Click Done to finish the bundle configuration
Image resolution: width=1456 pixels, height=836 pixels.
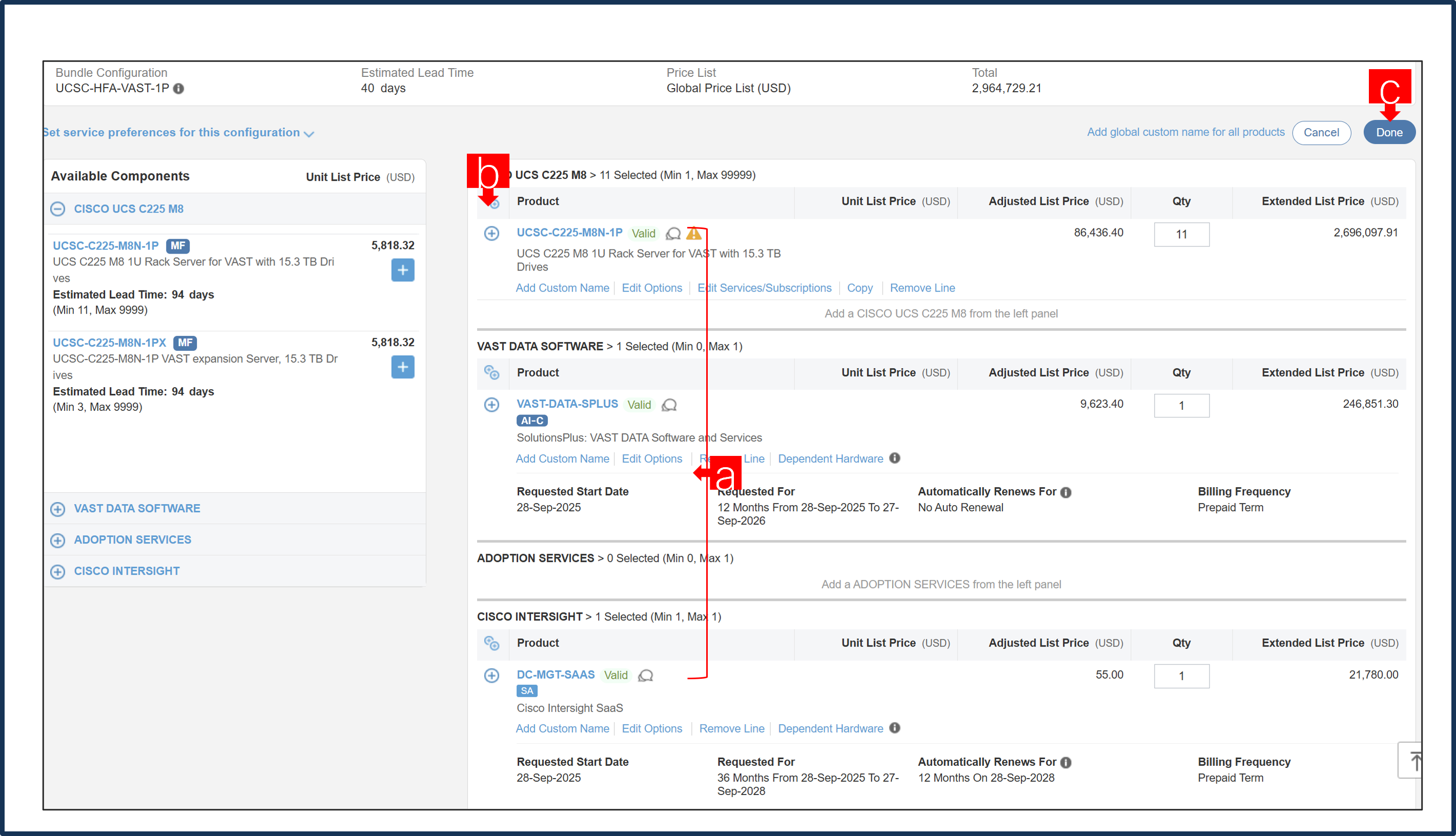click(1389, 132)
